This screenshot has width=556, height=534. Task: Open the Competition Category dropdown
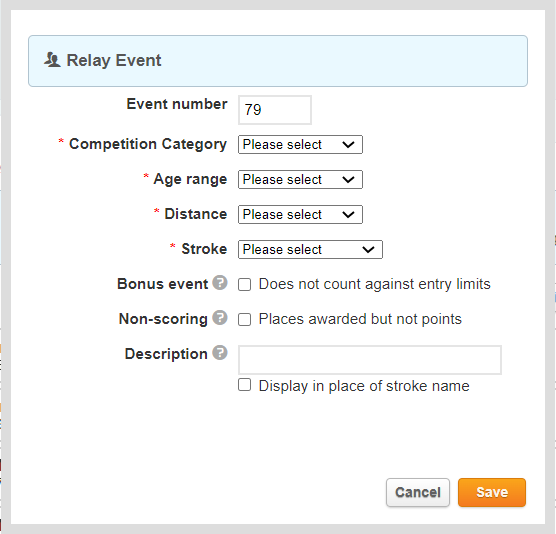[x=300, y=144]
